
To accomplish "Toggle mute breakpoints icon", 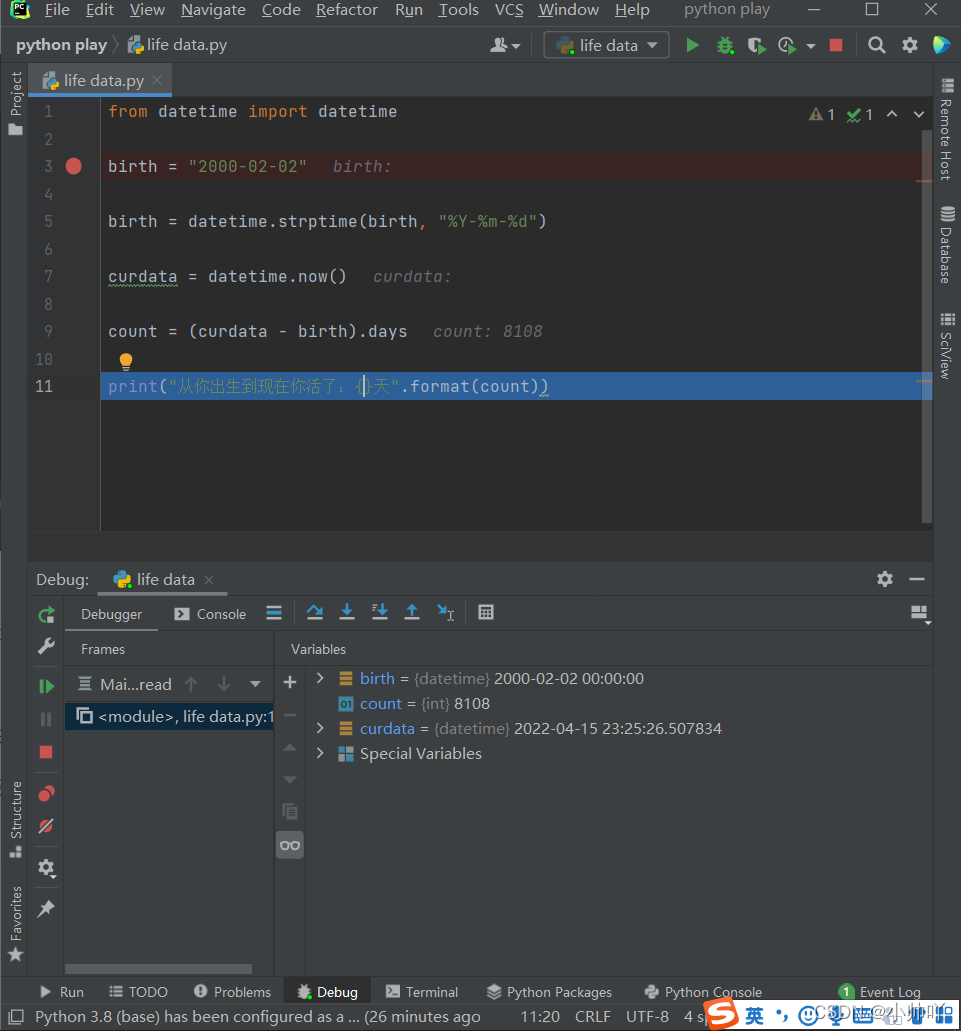I will 46,826.
